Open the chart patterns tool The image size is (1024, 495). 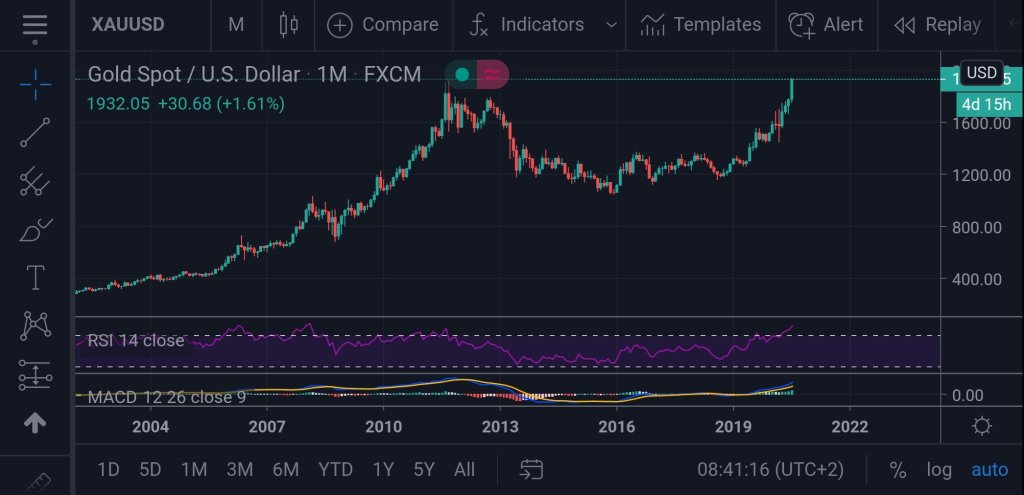point(35,326)
